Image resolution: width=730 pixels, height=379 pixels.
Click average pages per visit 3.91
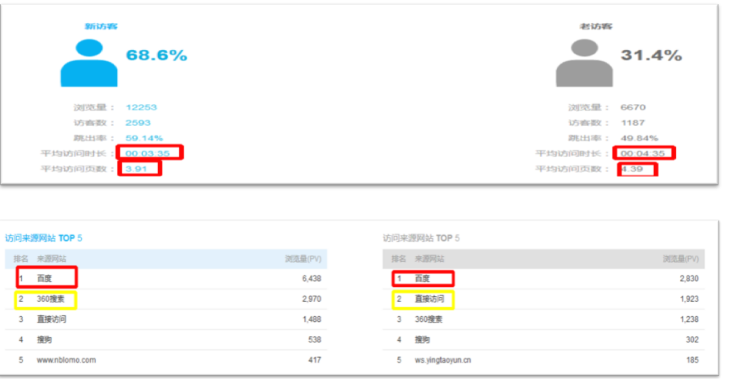tap(136, 169)
